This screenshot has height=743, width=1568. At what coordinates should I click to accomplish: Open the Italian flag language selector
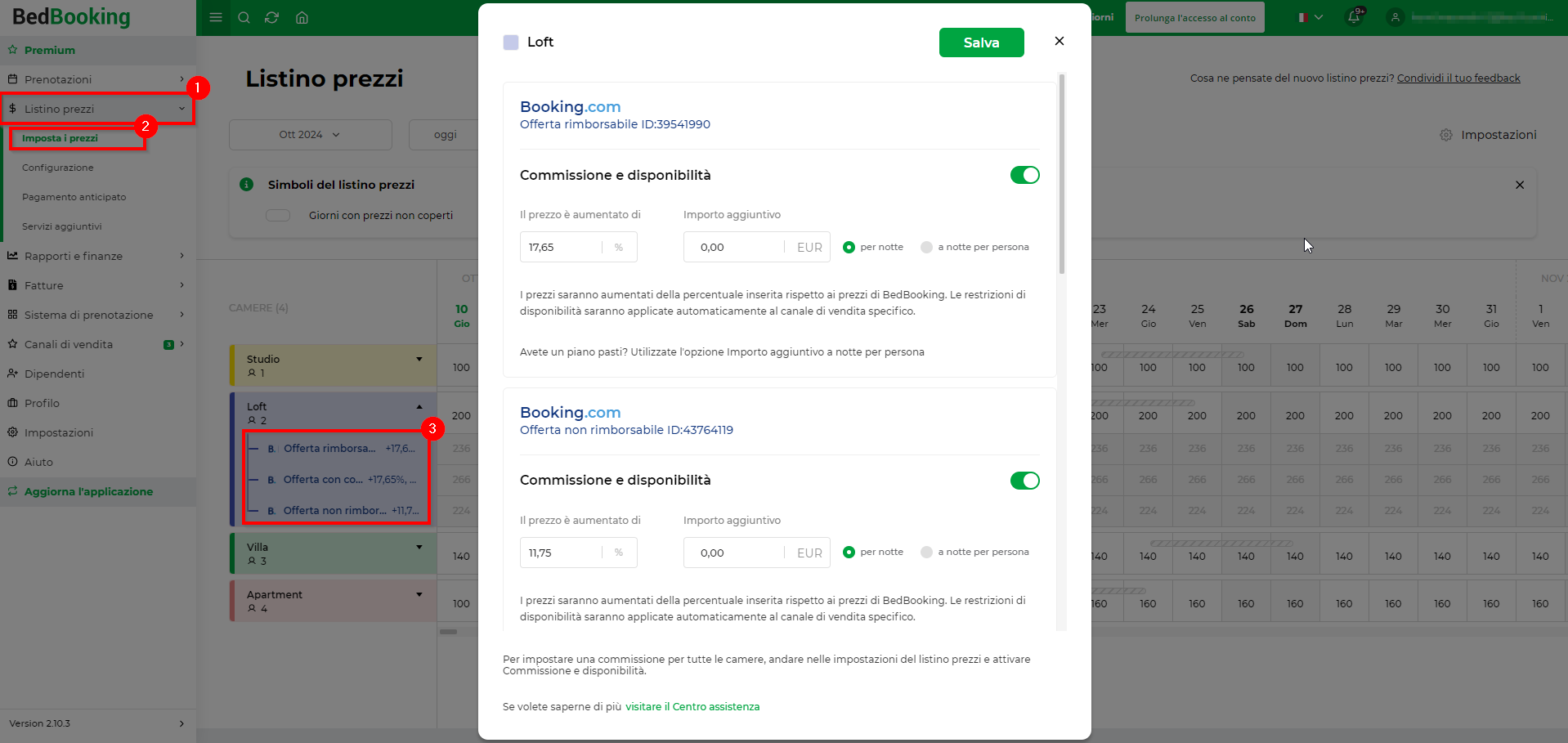point(1310,17)
